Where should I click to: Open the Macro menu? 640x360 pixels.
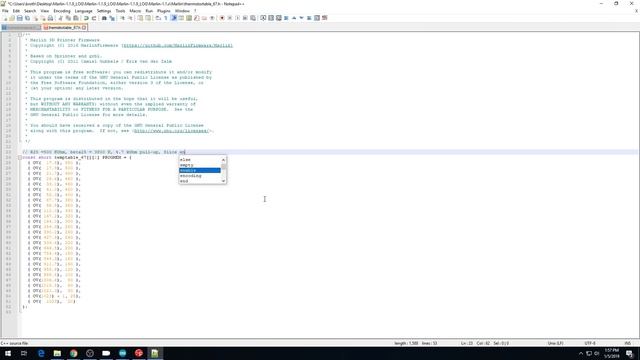click(x=135, y=11)
